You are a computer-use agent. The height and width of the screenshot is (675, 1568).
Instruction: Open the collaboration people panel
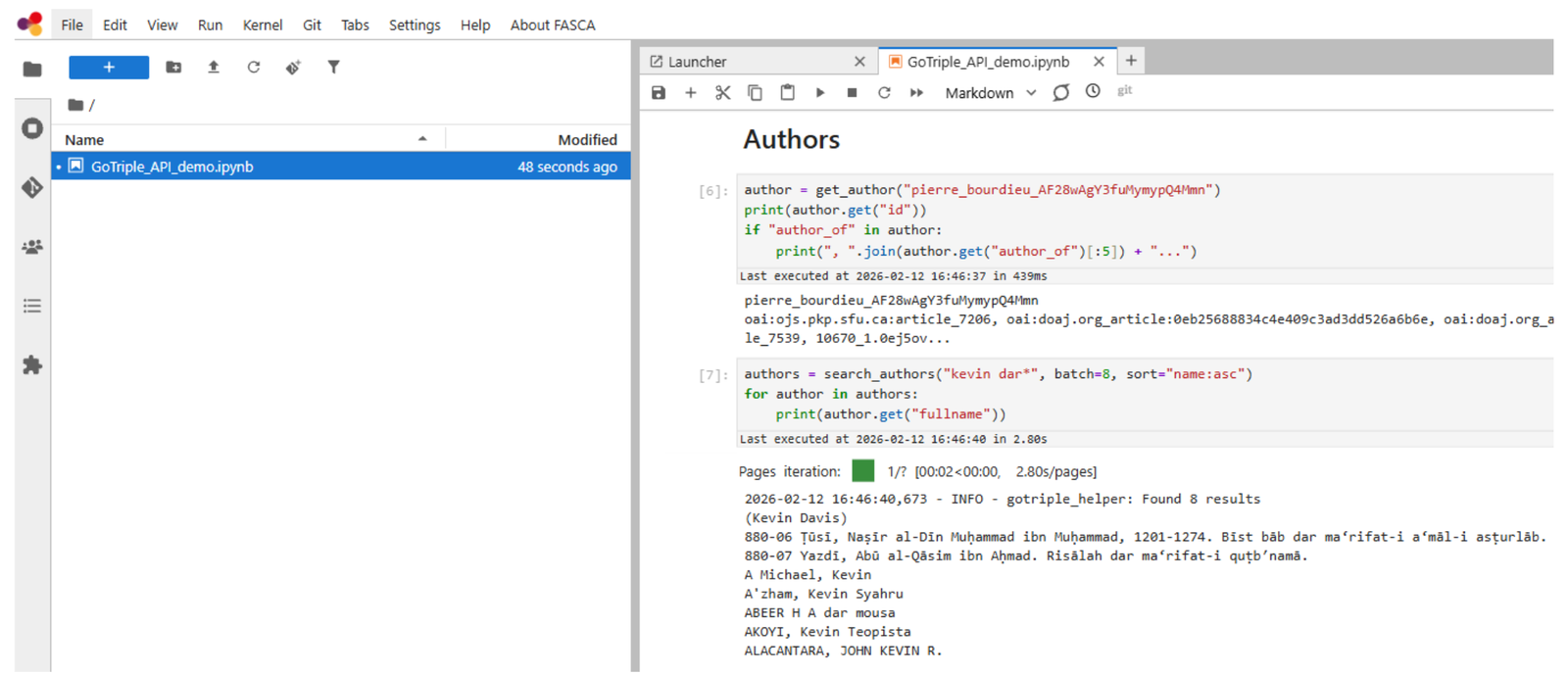pyautogui.click(x=32, y=247)
